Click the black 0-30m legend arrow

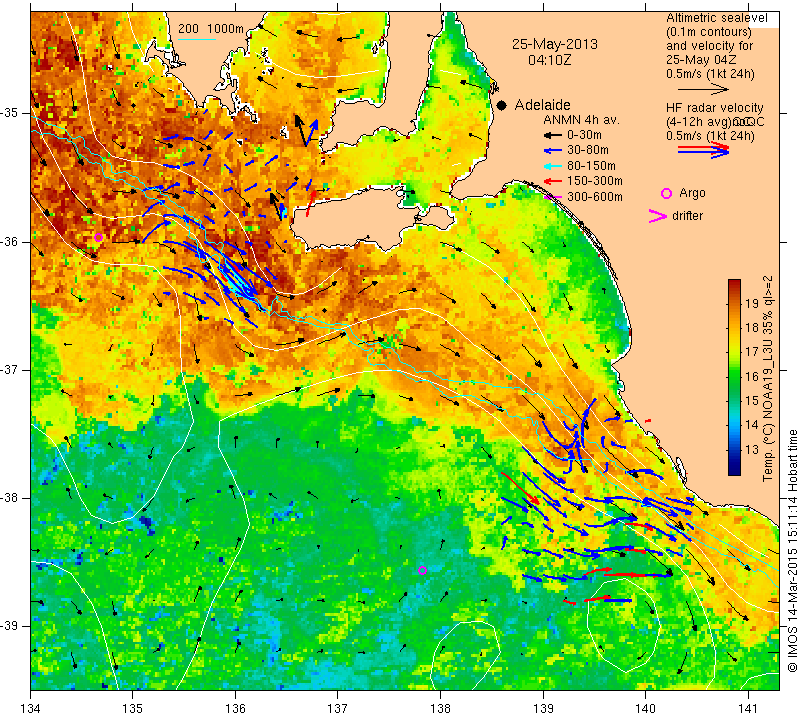[x=552, y=135]
